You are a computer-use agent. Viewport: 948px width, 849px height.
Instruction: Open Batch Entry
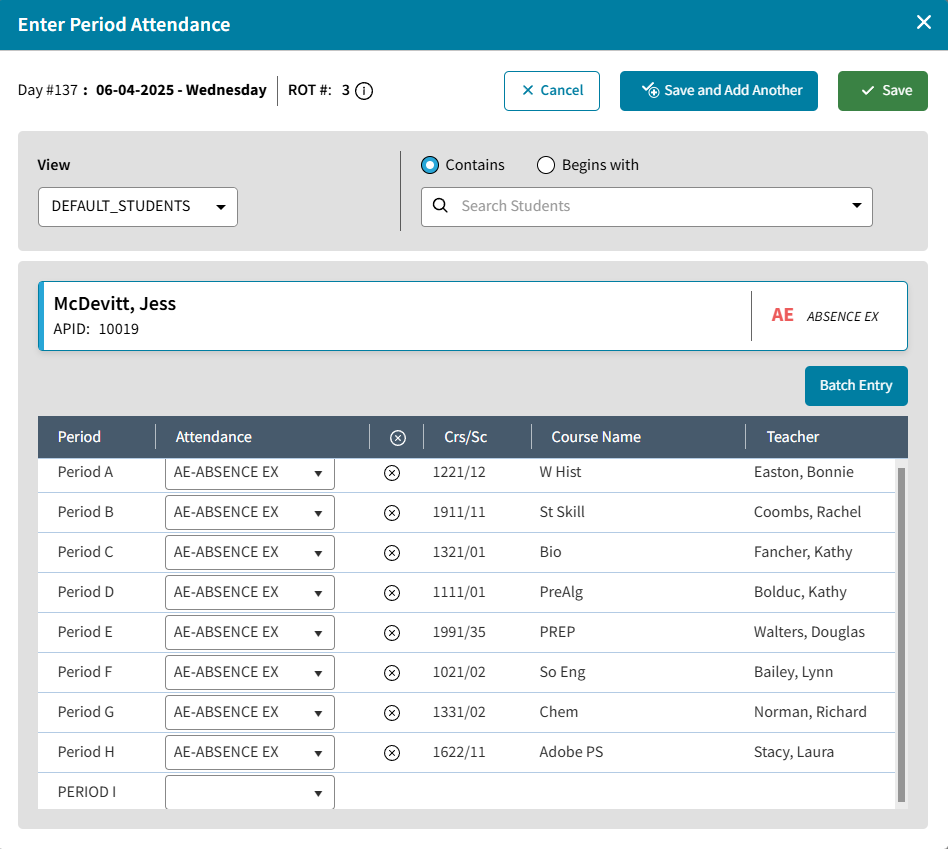click(856, 386)
